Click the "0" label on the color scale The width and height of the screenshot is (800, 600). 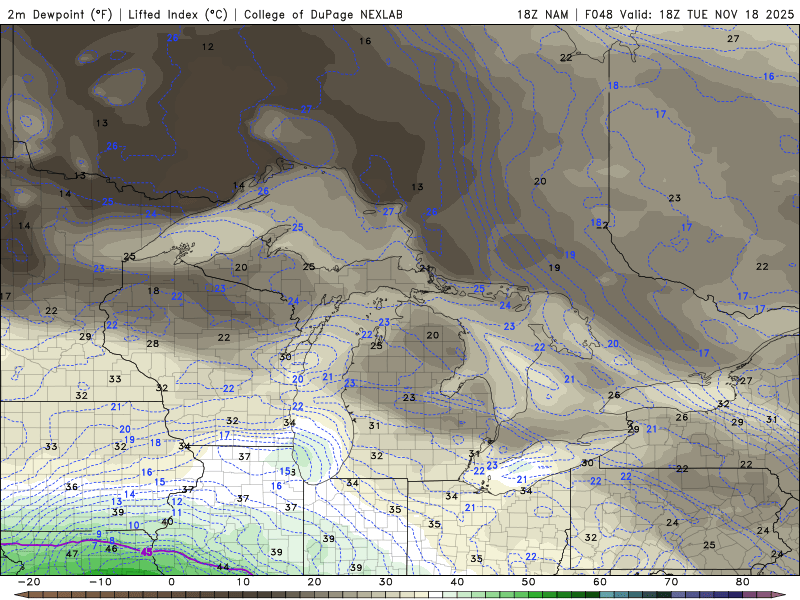tap(171, 582)
